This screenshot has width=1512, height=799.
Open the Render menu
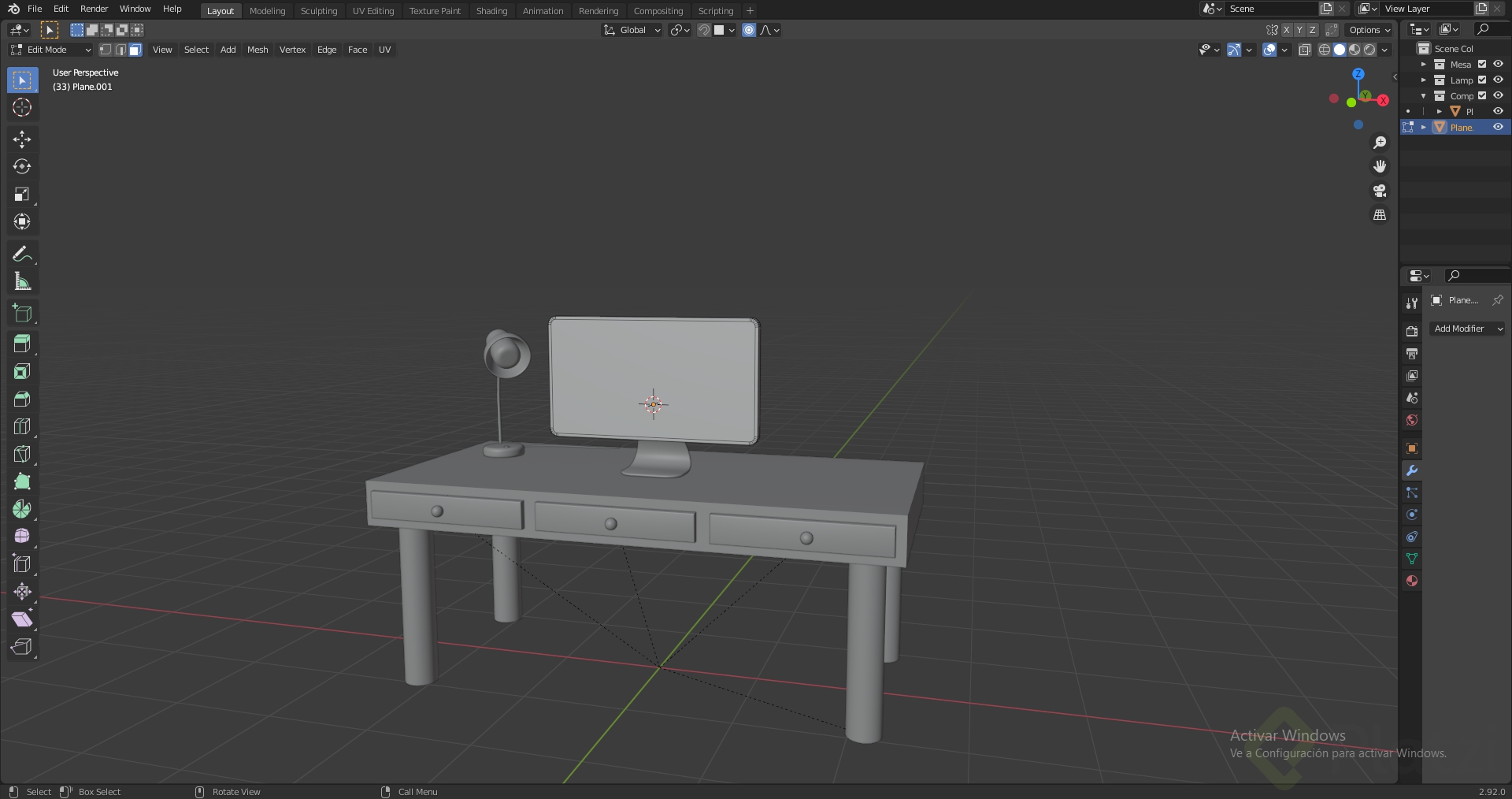point(94,9)
